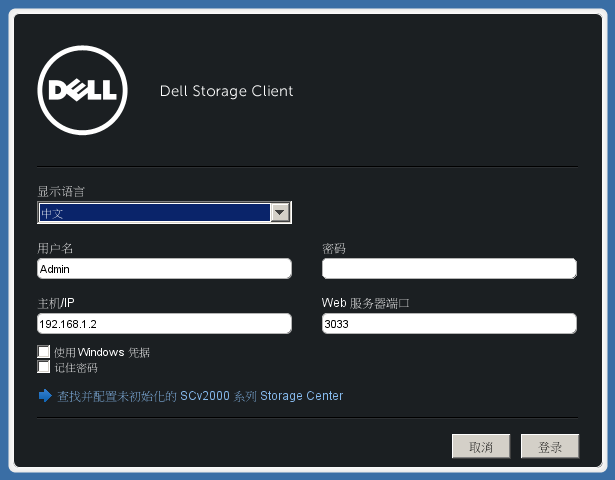
Task: Select the 中文 language combo box
Action: tap(164, 213)
